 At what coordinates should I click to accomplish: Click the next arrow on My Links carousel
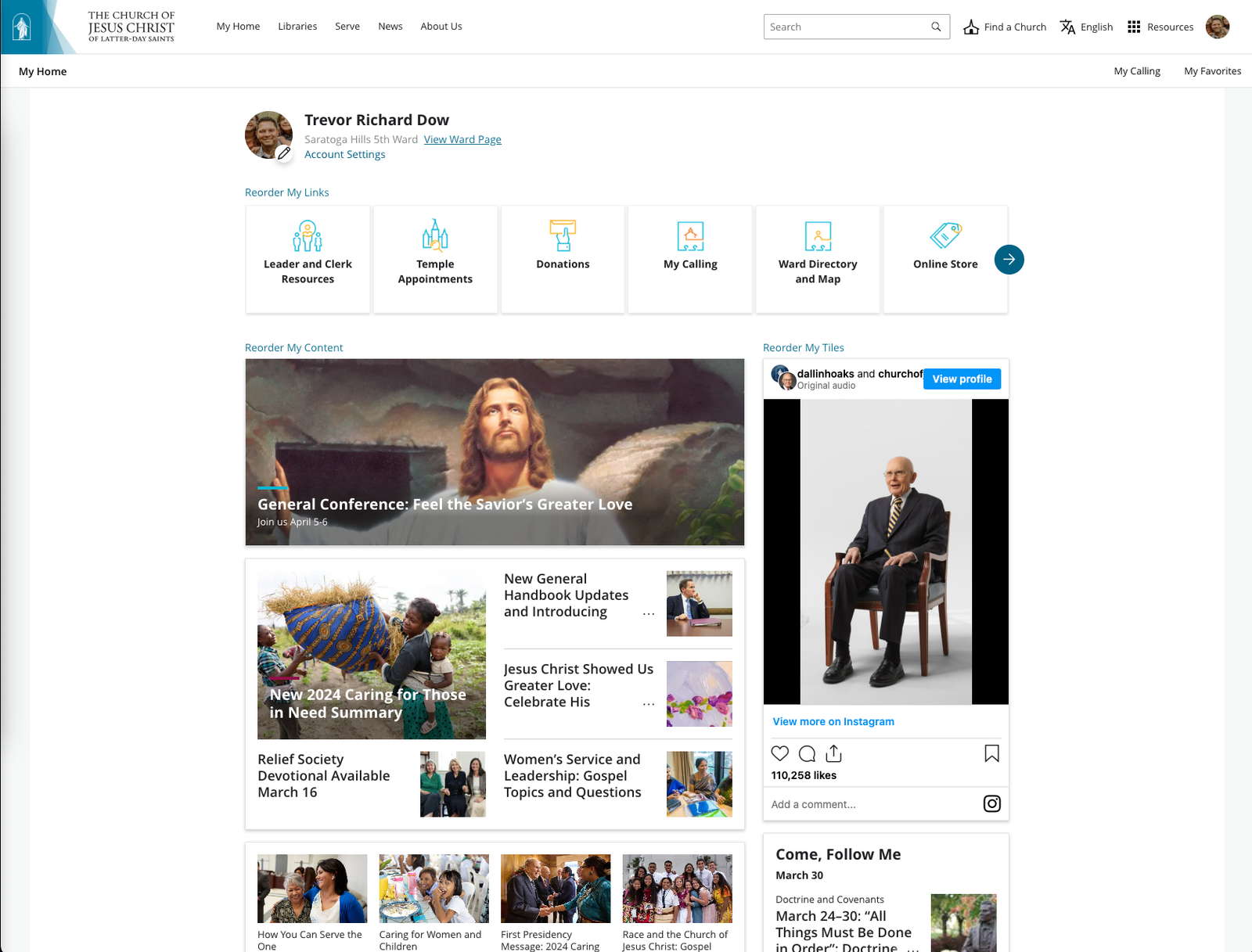pyautogui.click(x=1009, y=259)
